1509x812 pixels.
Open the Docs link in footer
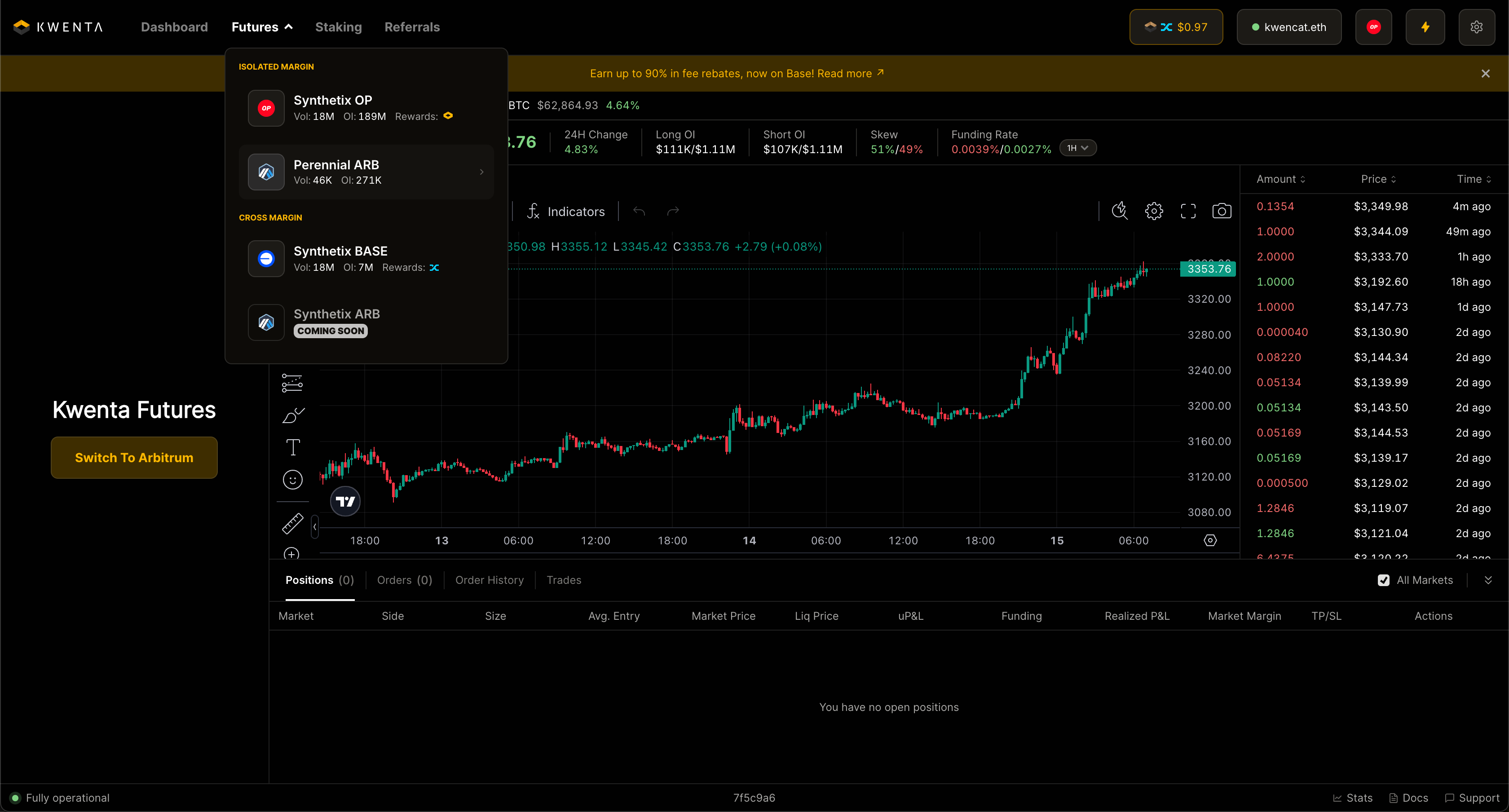1408,798
